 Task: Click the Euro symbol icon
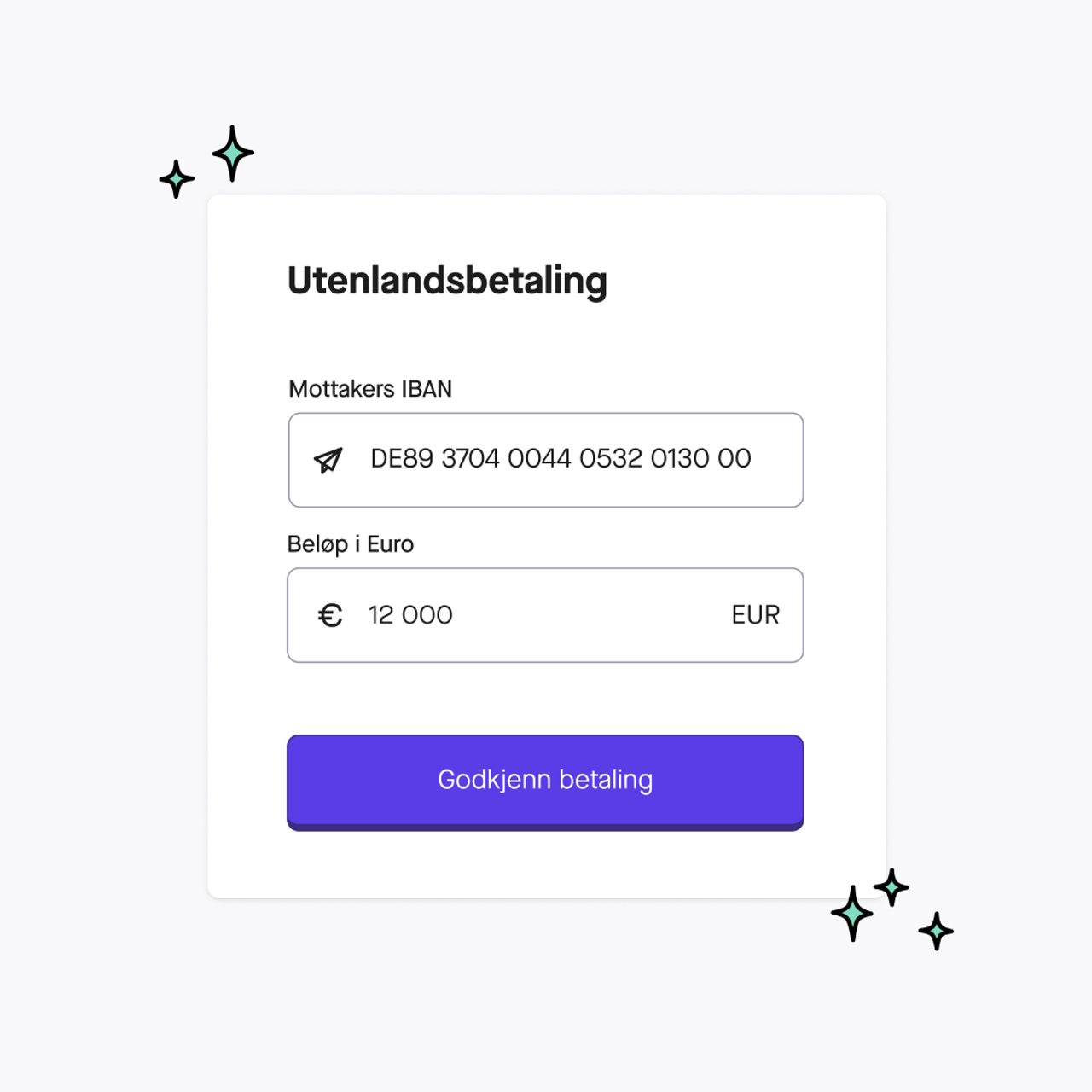click(330, 615)
